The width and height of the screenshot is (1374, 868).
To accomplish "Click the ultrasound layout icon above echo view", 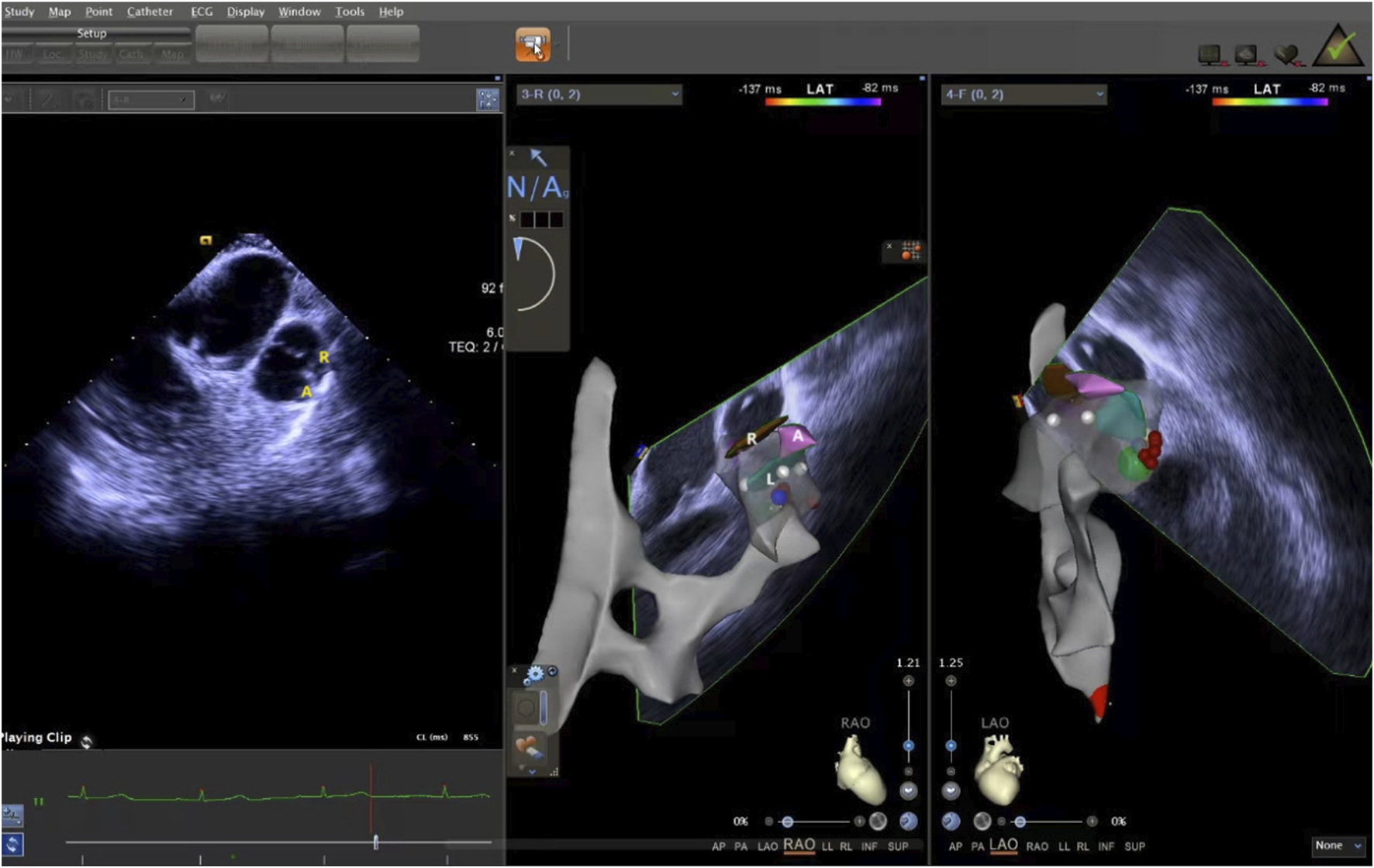I will pos(488,99).
